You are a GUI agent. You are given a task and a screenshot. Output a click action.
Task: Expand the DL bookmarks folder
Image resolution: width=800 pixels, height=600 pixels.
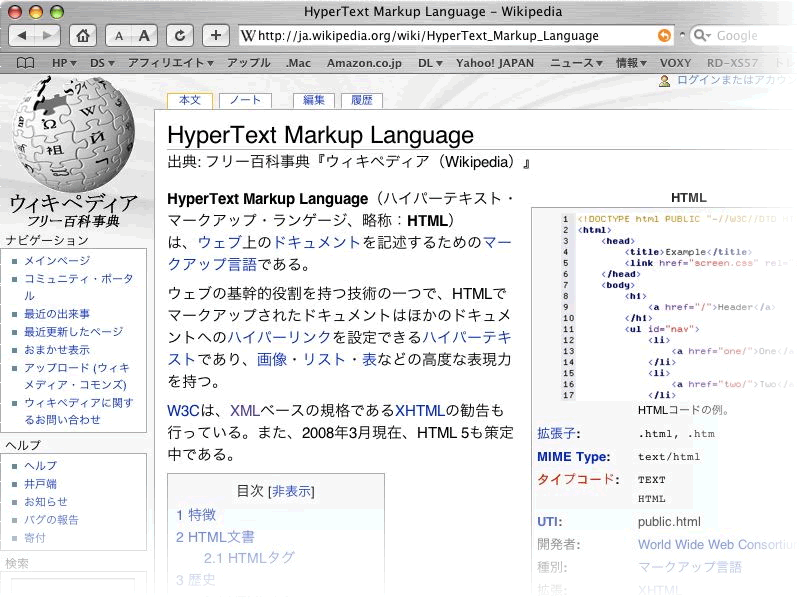tap(430, 63)
